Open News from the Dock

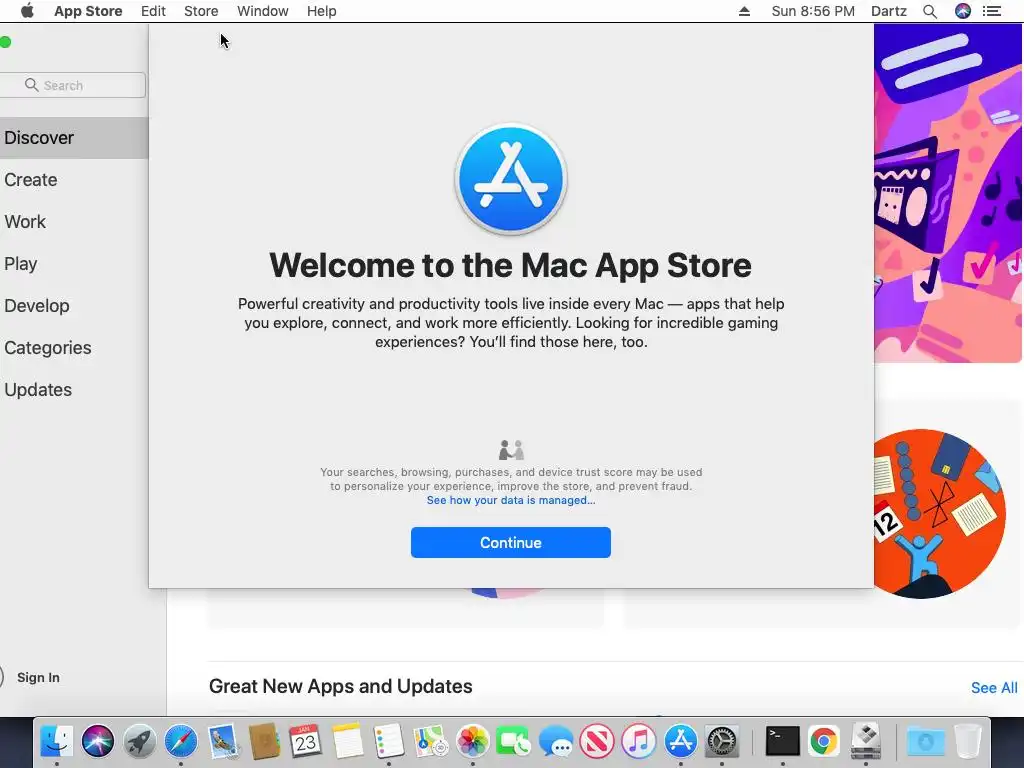click(x=597, y=742)
